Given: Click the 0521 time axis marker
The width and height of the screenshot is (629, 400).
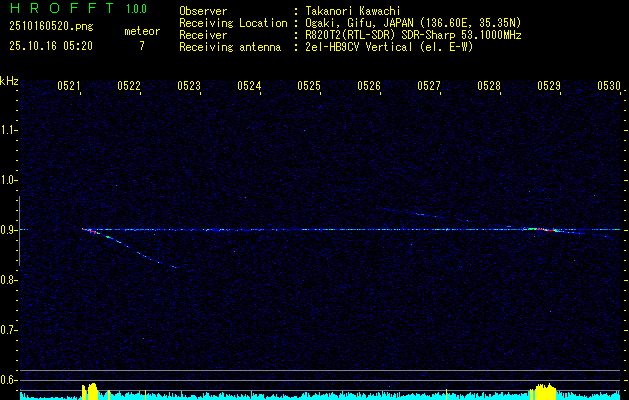Looking at the screenshot, I should pos(69,85).
